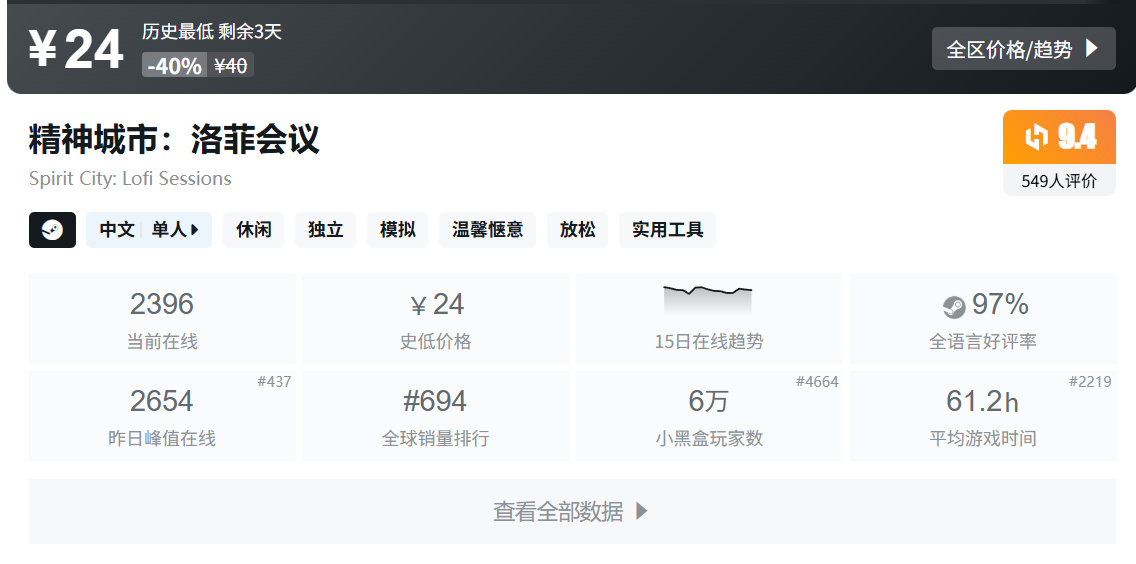Click the #437 rank label

point(275,381)
